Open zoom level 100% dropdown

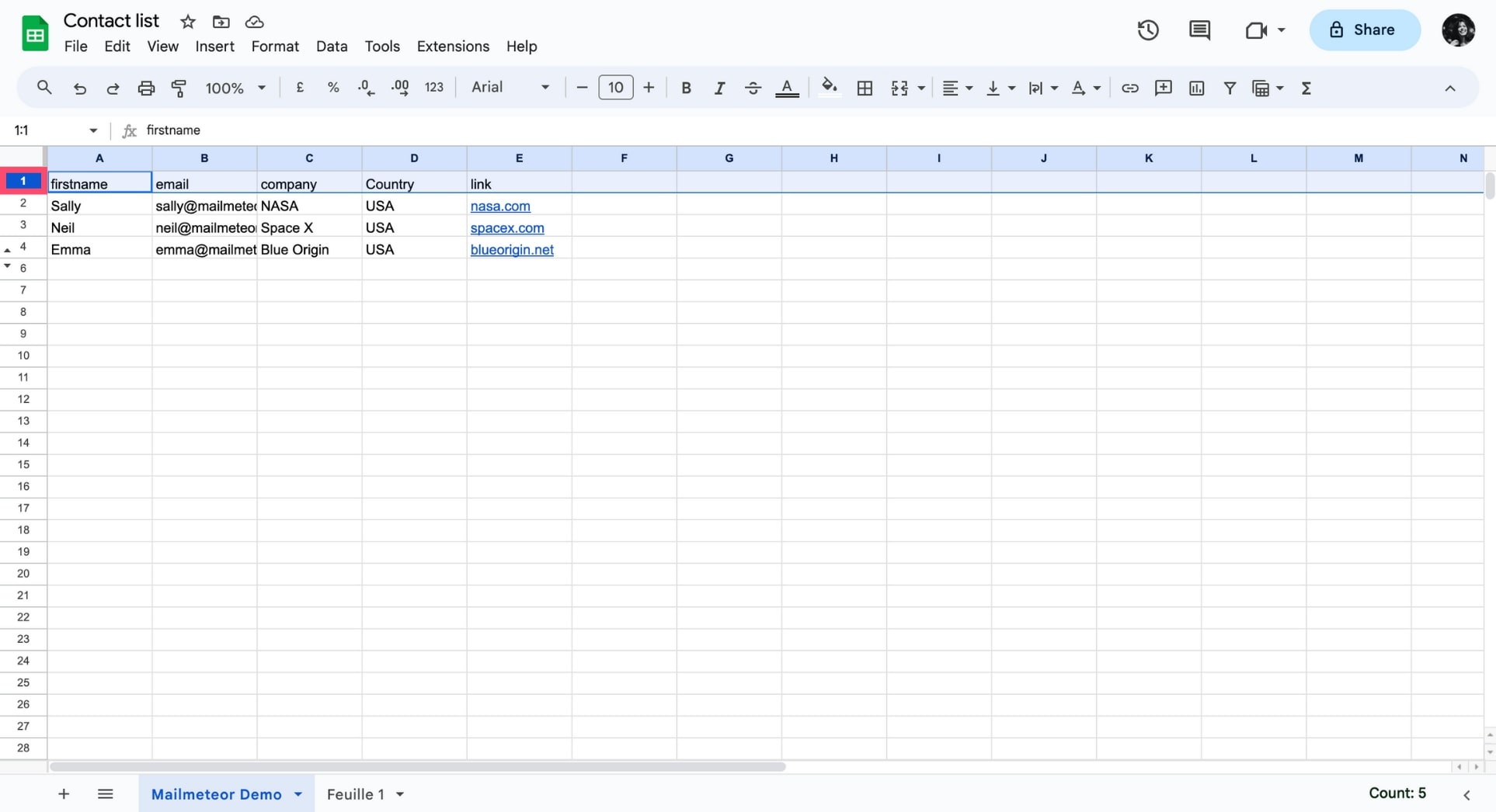coord(235,88)
